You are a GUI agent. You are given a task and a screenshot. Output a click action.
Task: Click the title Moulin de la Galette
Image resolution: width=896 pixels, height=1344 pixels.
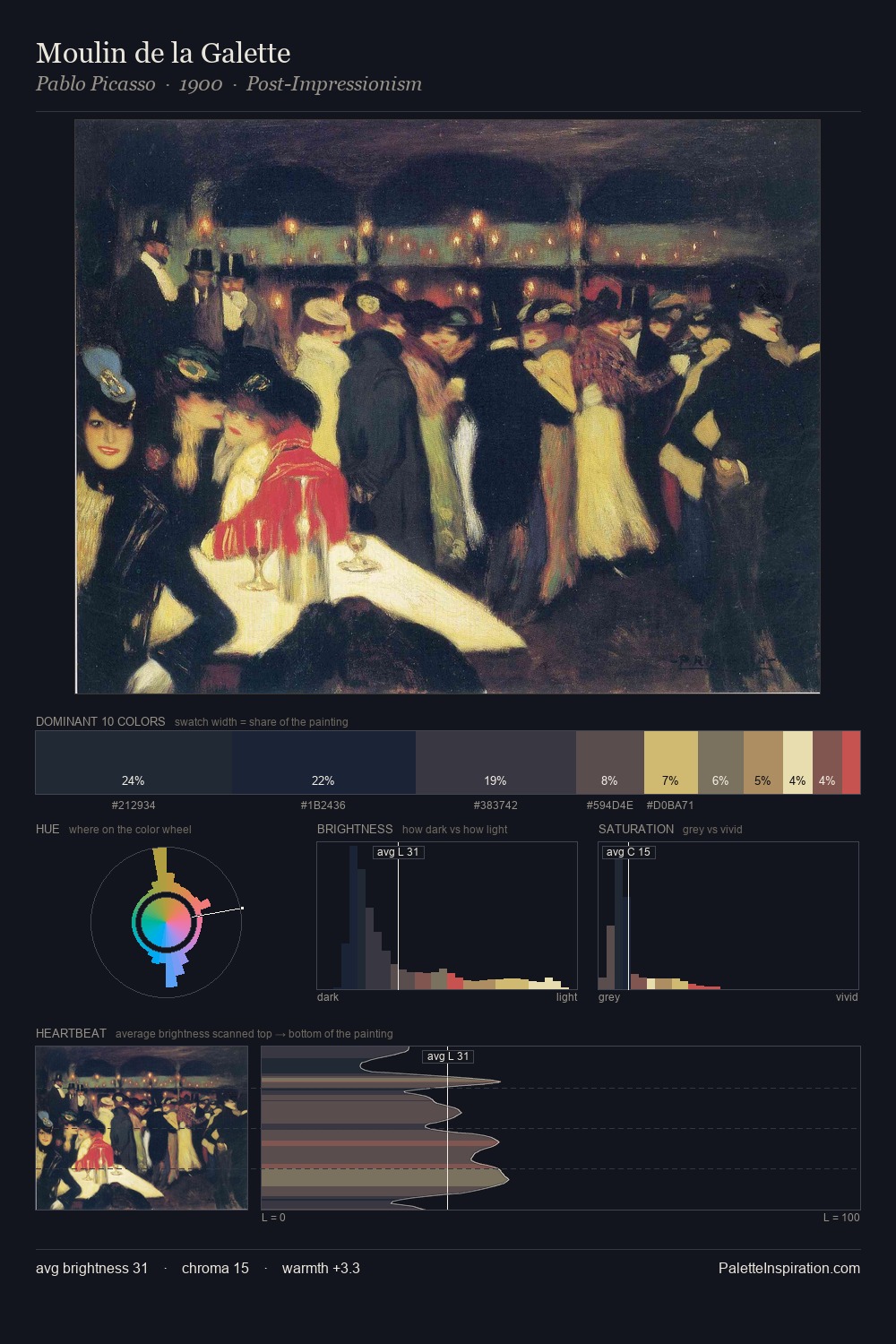[x=163, y=53]
